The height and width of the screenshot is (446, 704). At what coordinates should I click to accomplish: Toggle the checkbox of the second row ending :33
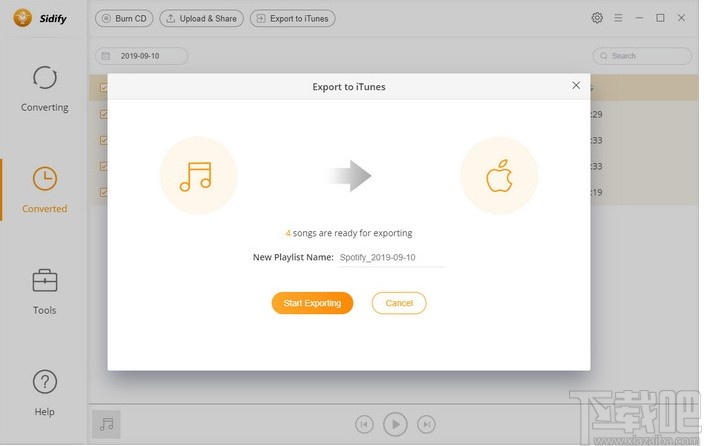[x=104, y=166]
